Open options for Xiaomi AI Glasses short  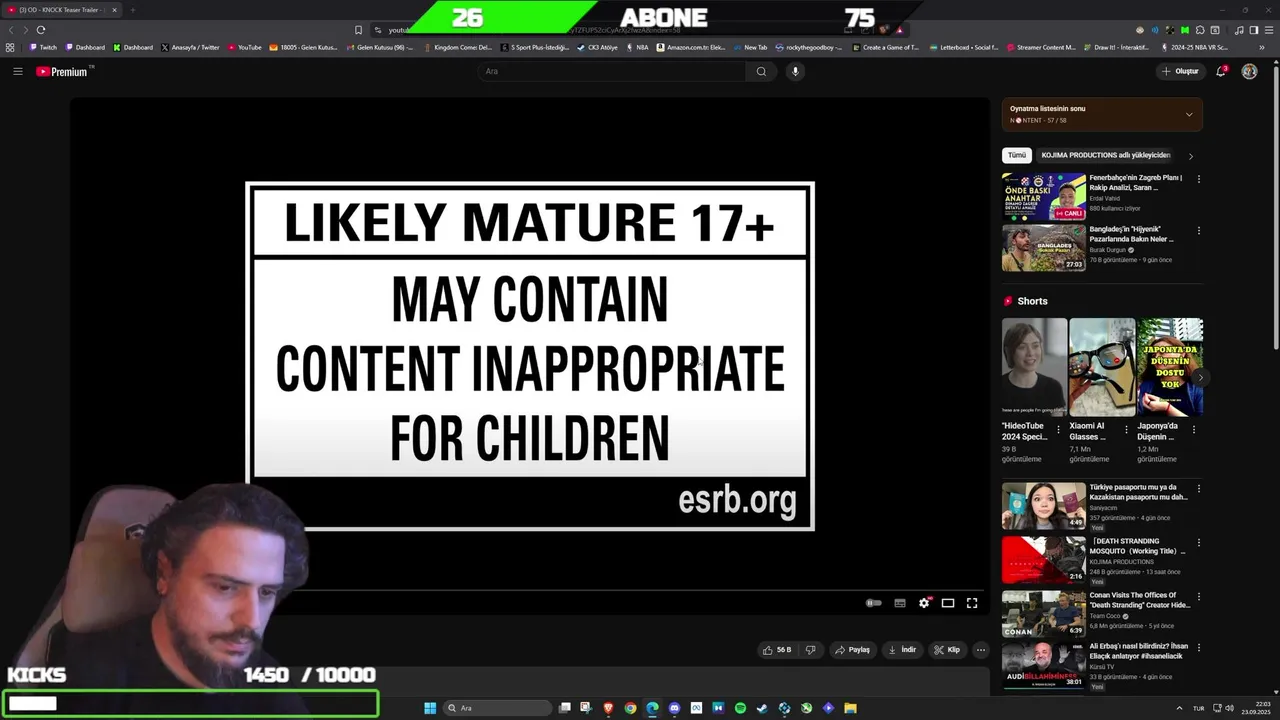[1126, 430]
